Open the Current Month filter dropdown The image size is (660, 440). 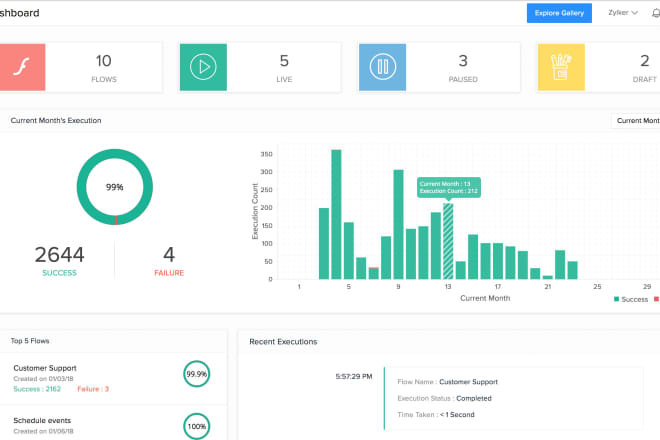tap(636, 121)
